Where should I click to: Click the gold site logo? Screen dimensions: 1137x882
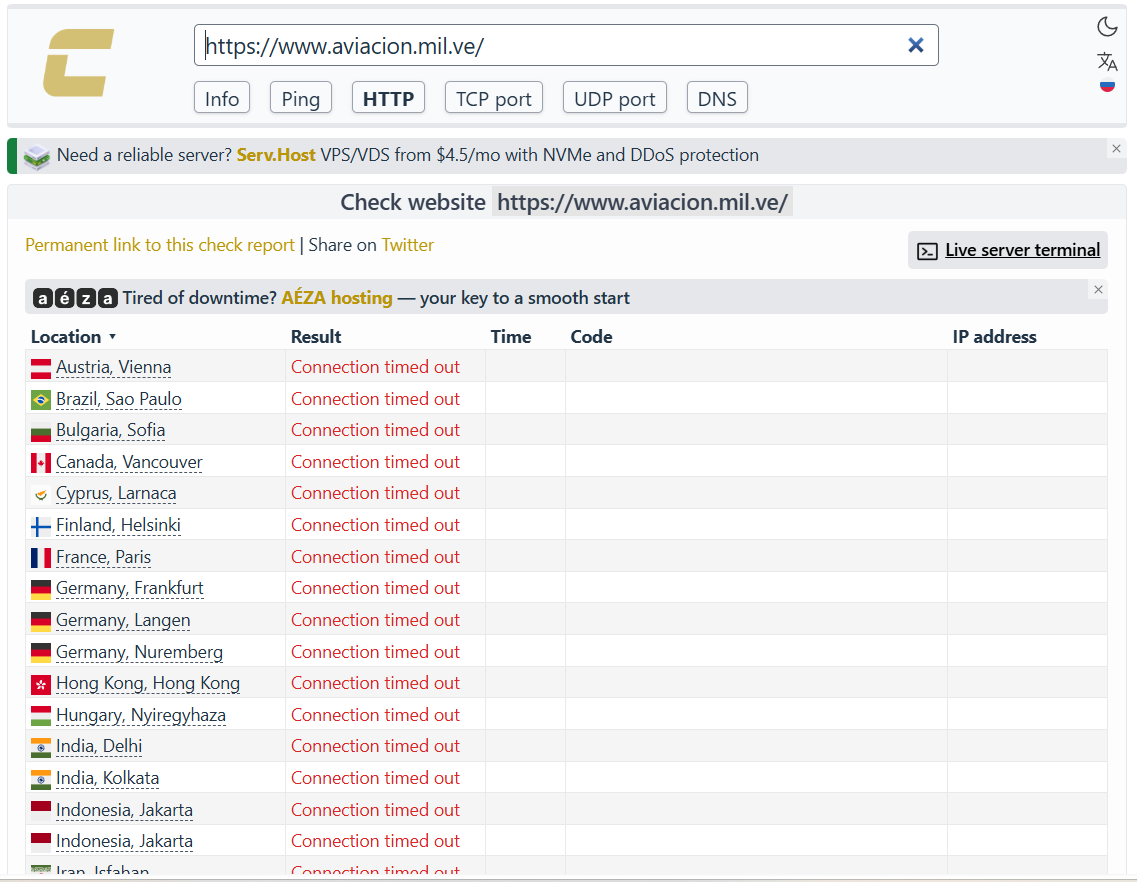pyautogui.click(x=78, y=62)
